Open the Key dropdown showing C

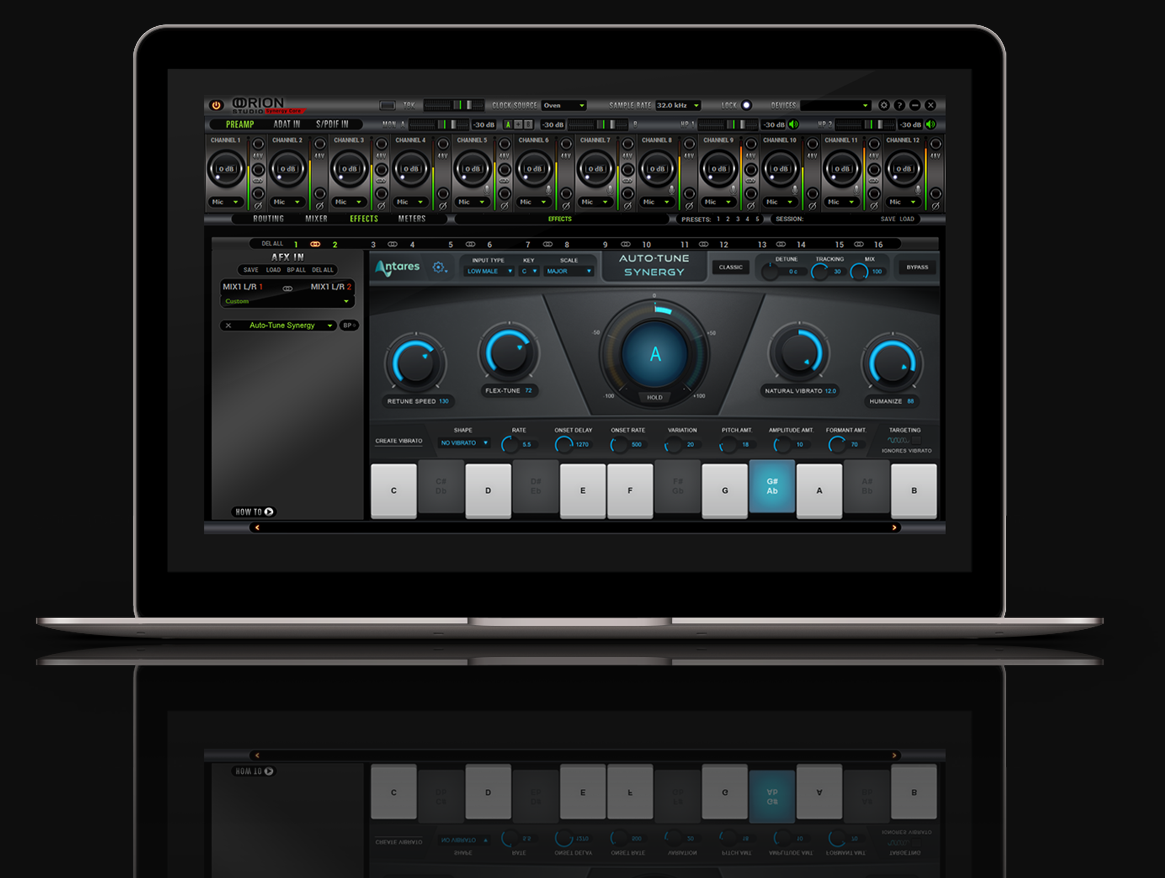pos(529,271)
